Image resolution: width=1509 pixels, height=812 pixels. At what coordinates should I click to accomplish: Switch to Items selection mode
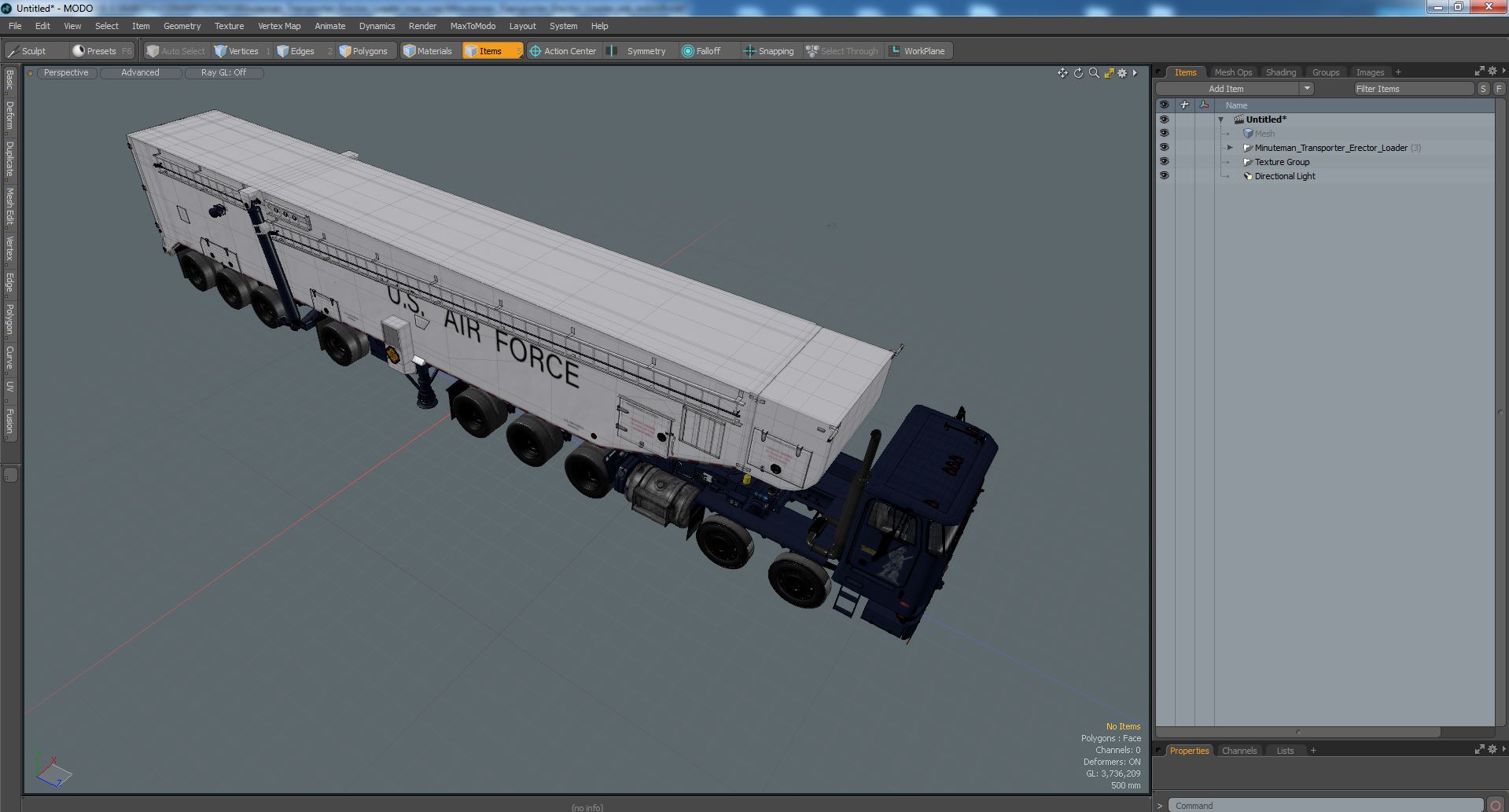coord(492,51)
